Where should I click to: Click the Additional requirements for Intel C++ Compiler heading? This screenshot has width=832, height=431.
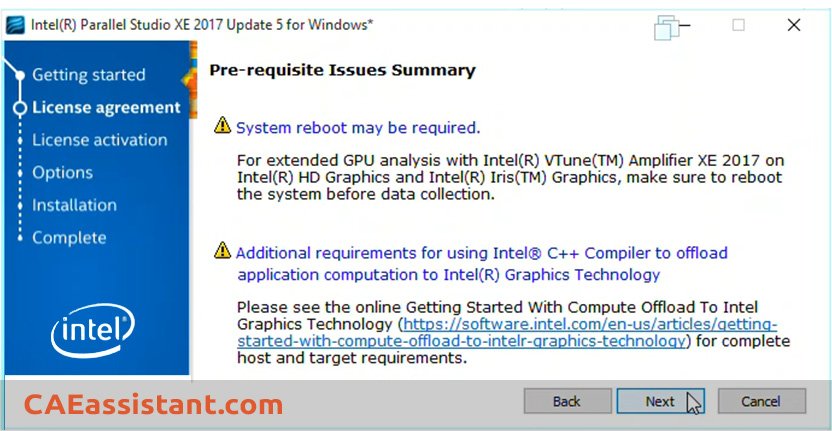point(482,264)
